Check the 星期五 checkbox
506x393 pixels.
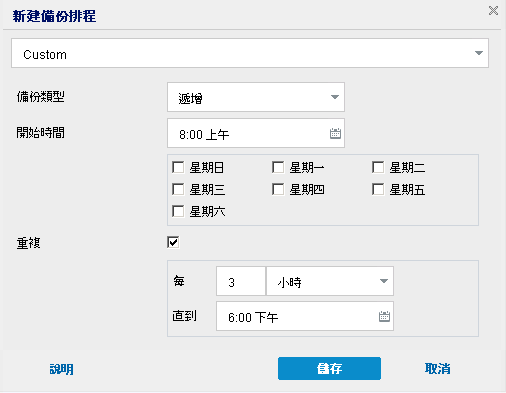tap(378, 189)
